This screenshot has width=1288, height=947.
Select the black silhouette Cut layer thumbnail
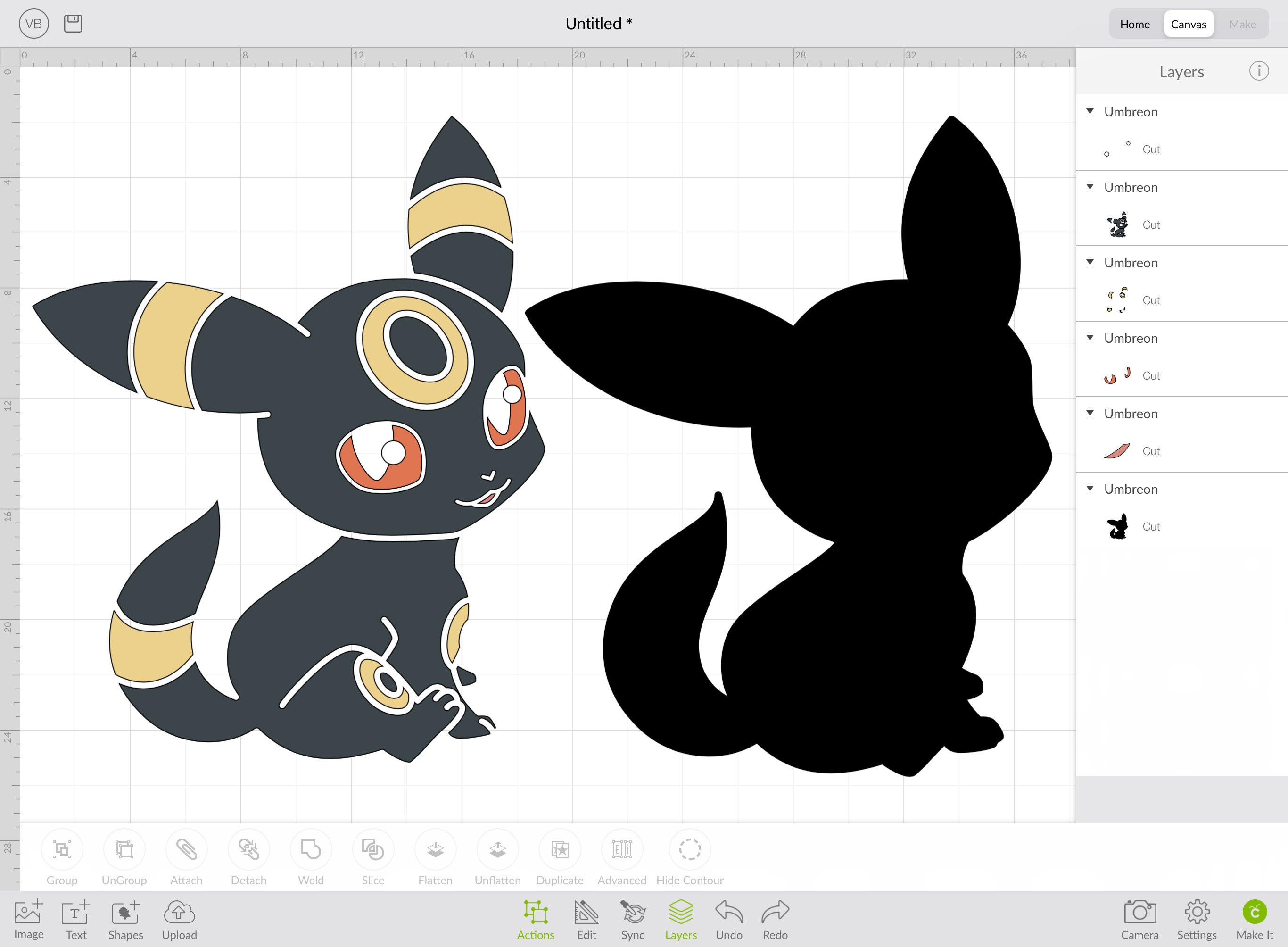[x=1117, y=526]
